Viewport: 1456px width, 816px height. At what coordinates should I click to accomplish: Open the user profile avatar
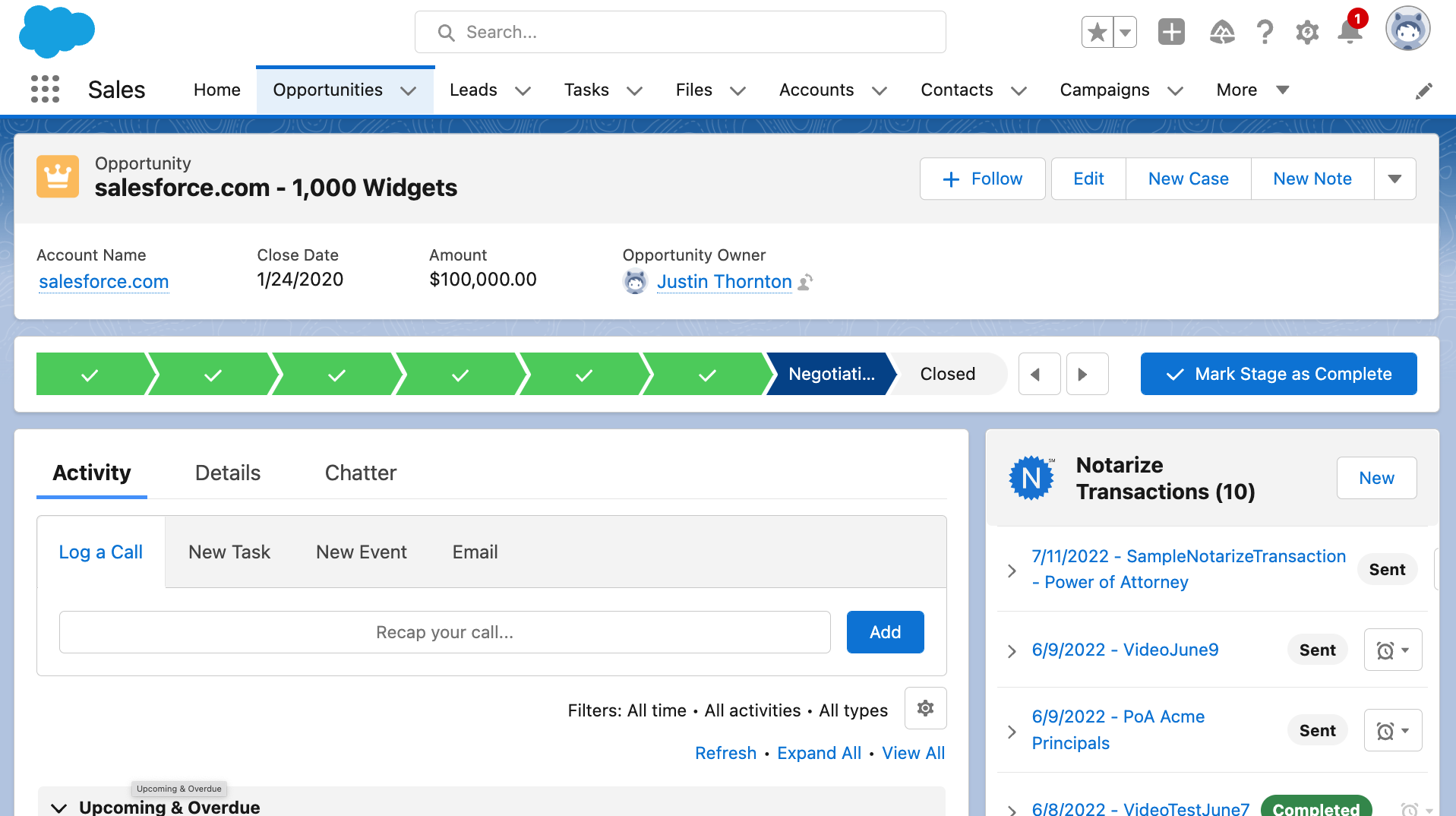(1407, 30)
